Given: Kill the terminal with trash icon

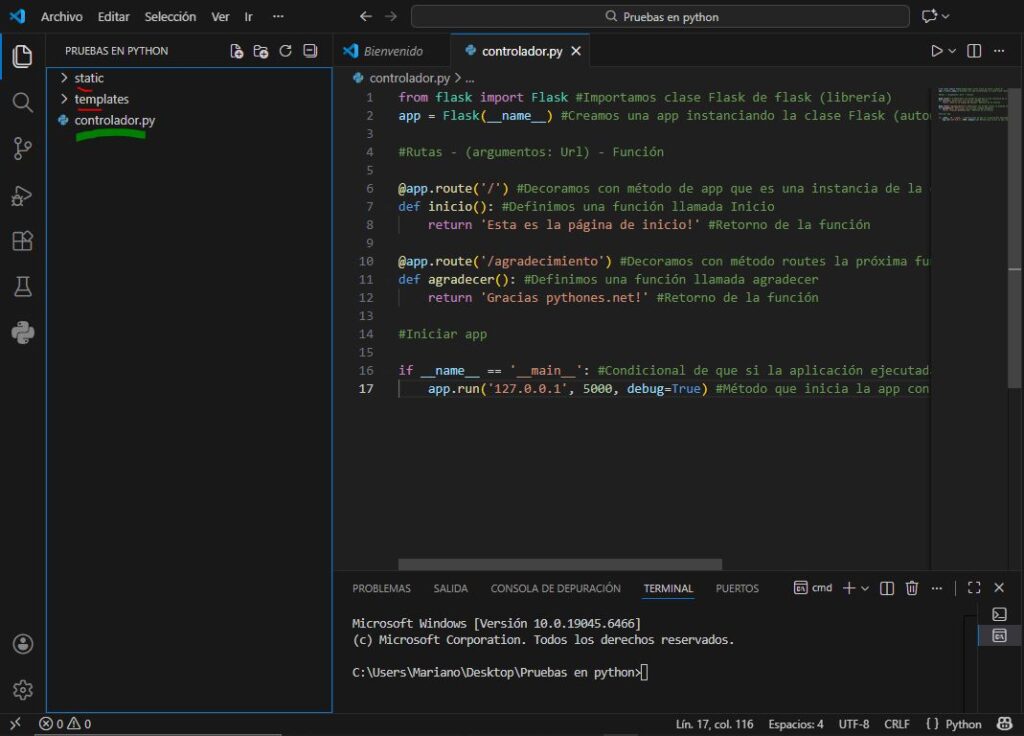Looking at the screenshot, I should 911,588.
